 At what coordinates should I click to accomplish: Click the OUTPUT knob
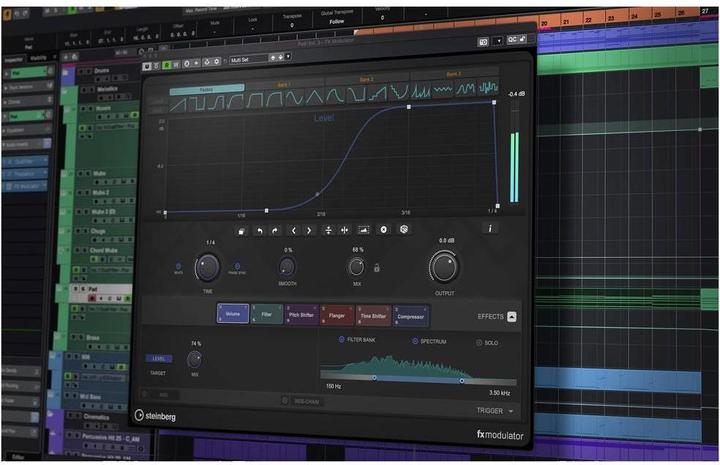444,268
